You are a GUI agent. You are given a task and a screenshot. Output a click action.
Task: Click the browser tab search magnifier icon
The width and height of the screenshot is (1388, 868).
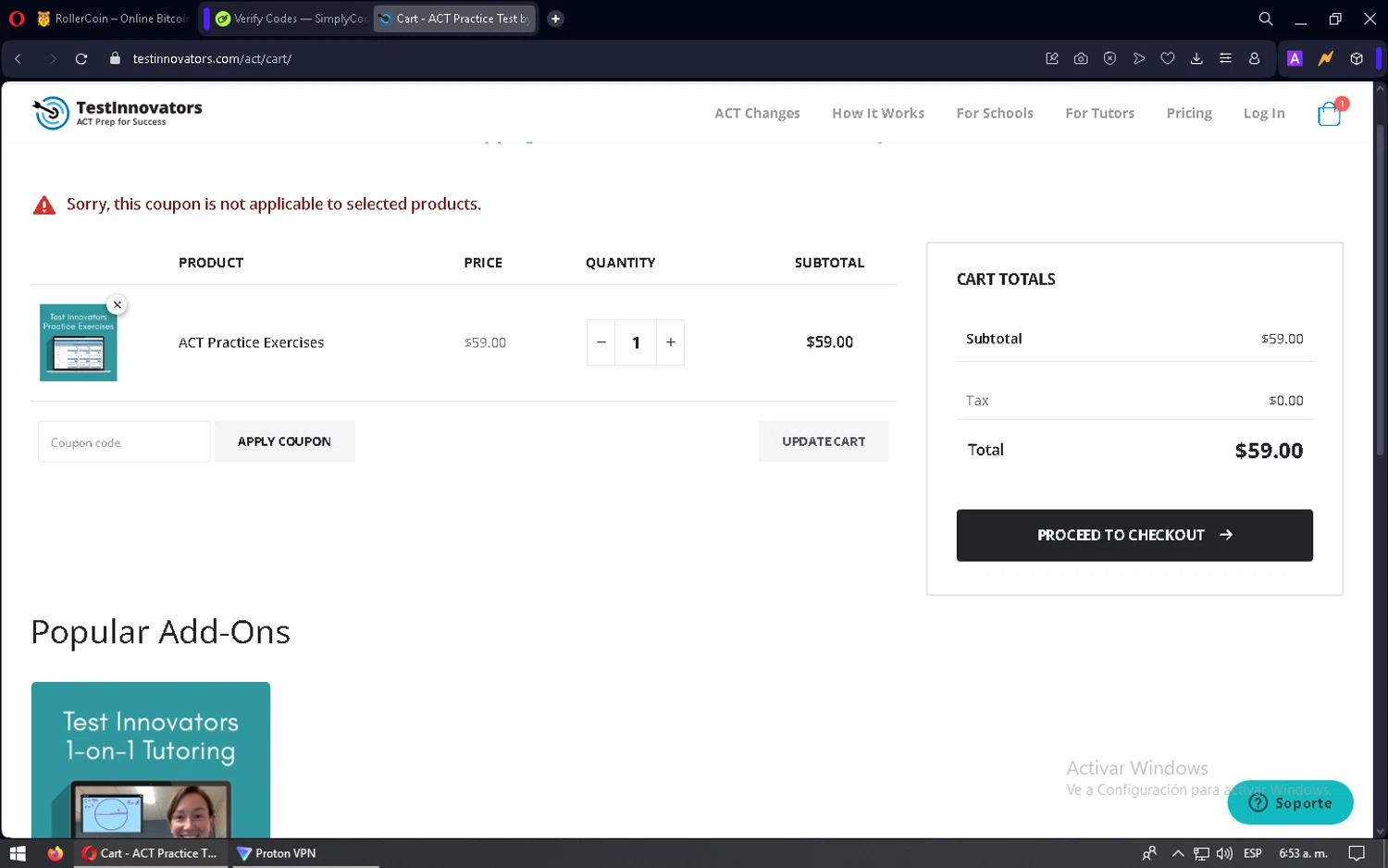pyautogui.click(x=1265, y=19)
